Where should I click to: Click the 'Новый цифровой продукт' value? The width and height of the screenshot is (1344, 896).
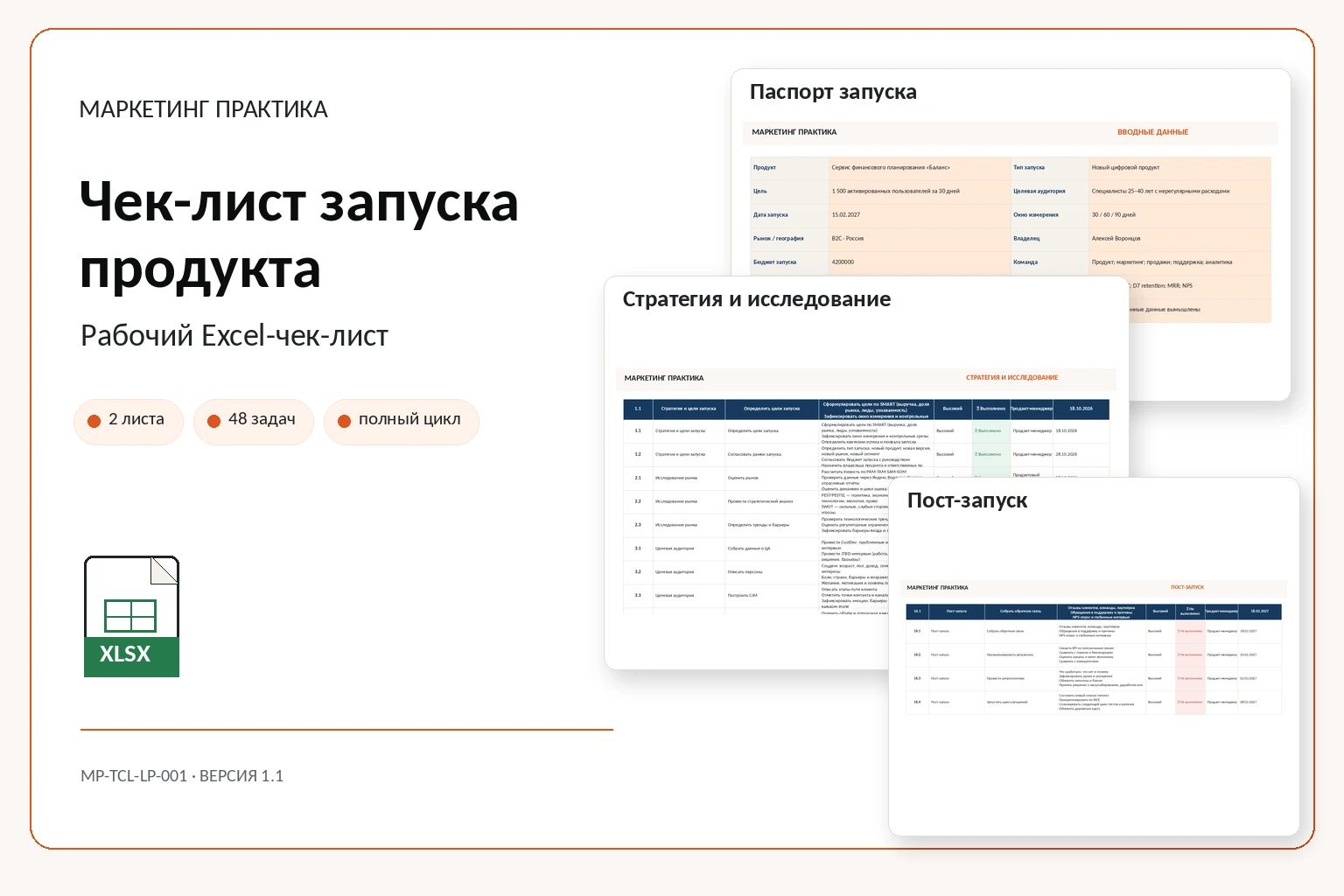(x=1125, y=167)
